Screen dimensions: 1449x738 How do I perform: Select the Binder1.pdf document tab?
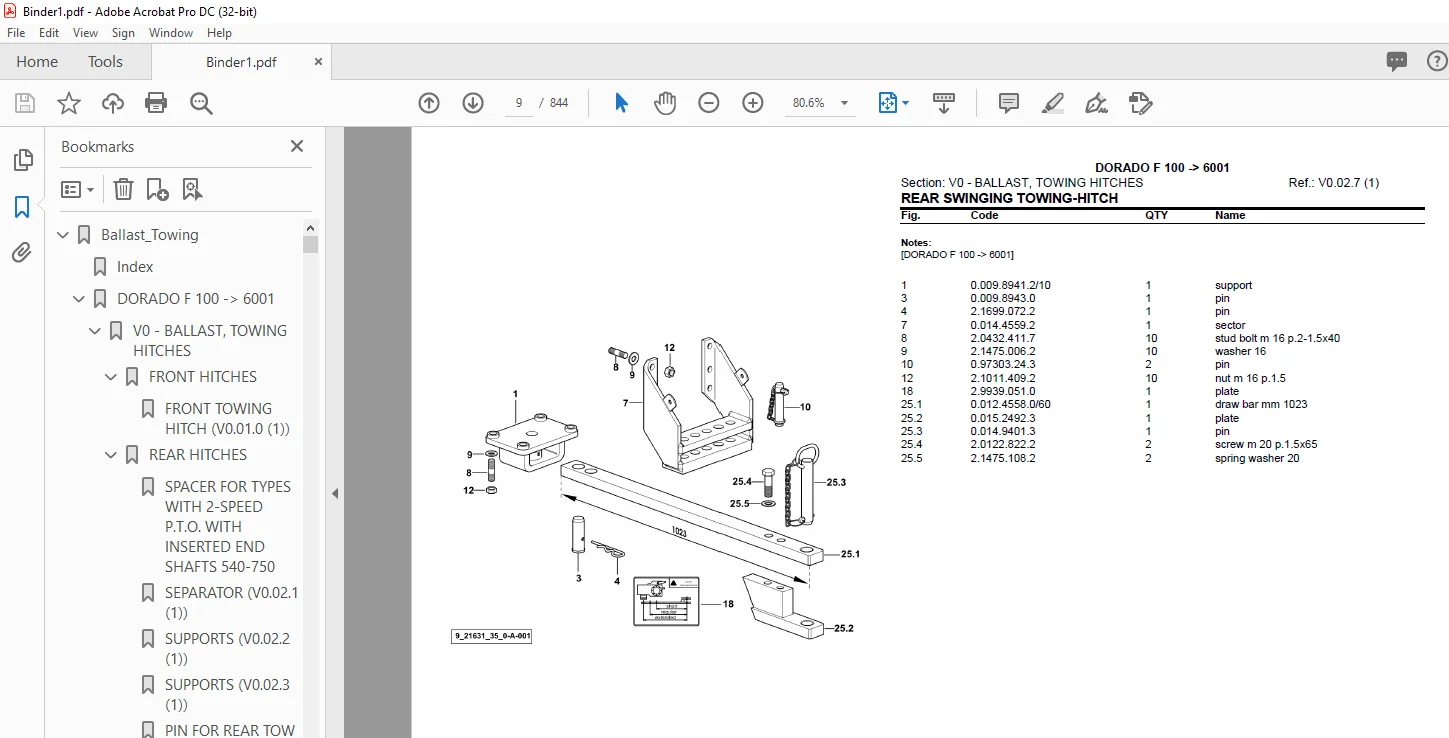241,62
